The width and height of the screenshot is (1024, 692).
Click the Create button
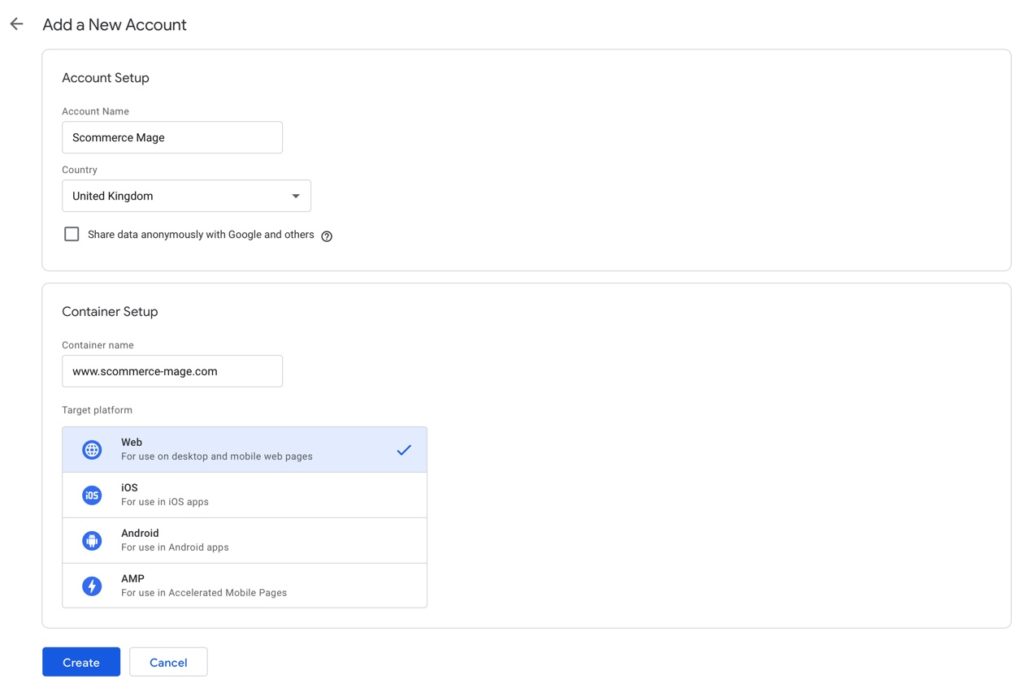pyautogui.click(x=80, y=661)
